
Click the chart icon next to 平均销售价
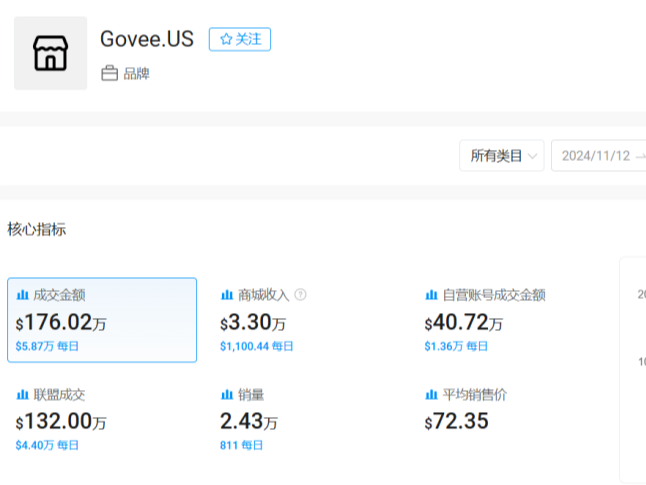click(431, 395)
